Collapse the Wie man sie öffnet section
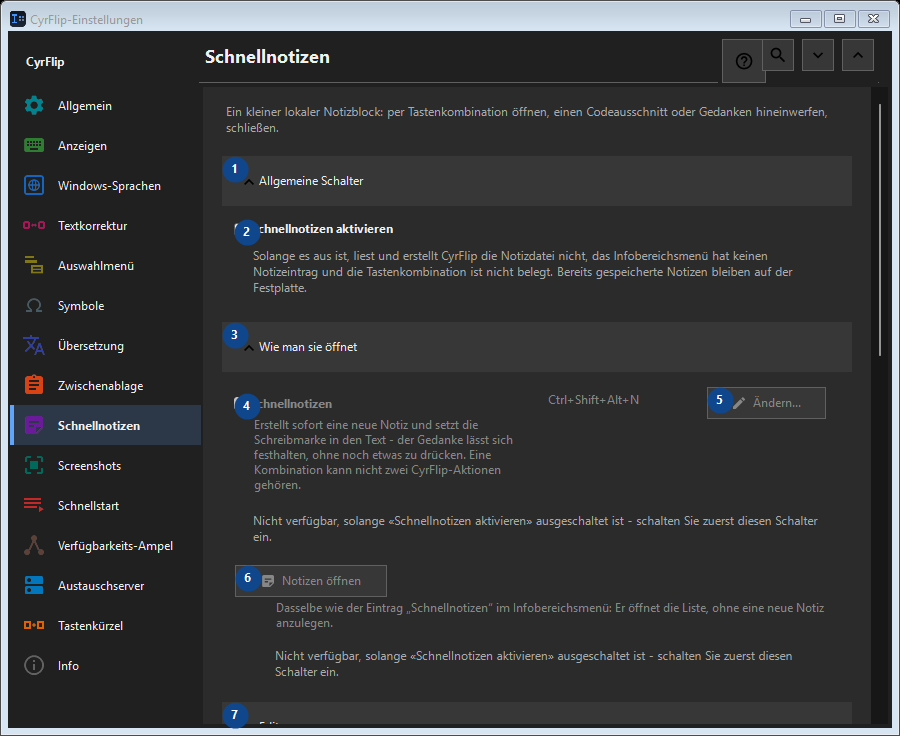Image resolution: width=900 pixels, height=736 pixels. (537, 347)
